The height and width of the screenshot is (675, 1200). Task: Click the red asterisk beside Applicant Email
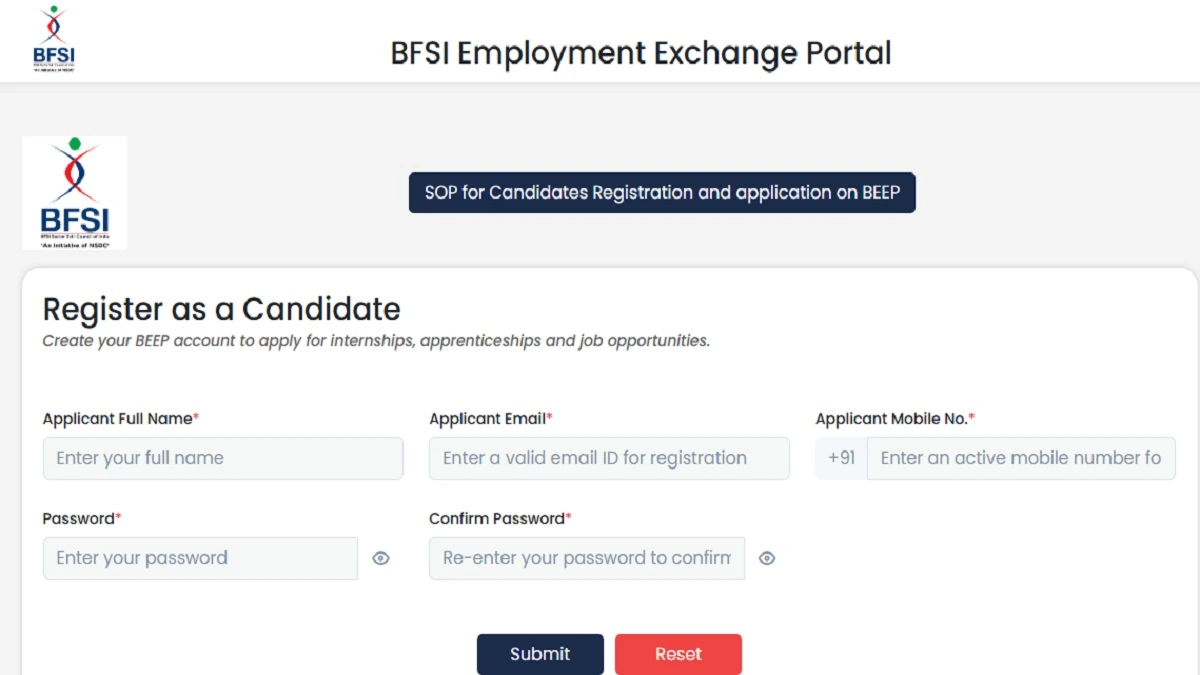549,415
